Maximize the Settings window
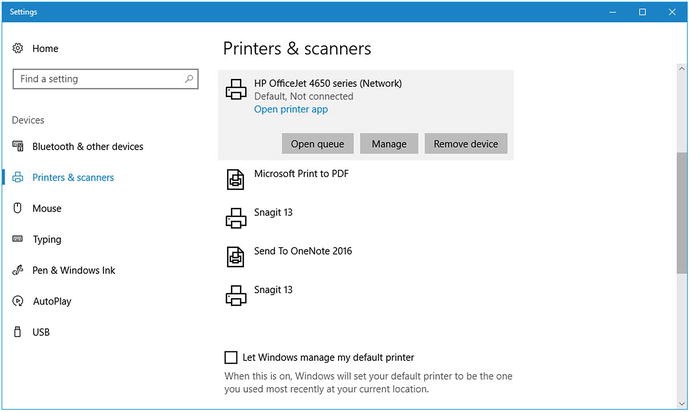Screen dimensions: 690x412 click(x=642, y=12)
